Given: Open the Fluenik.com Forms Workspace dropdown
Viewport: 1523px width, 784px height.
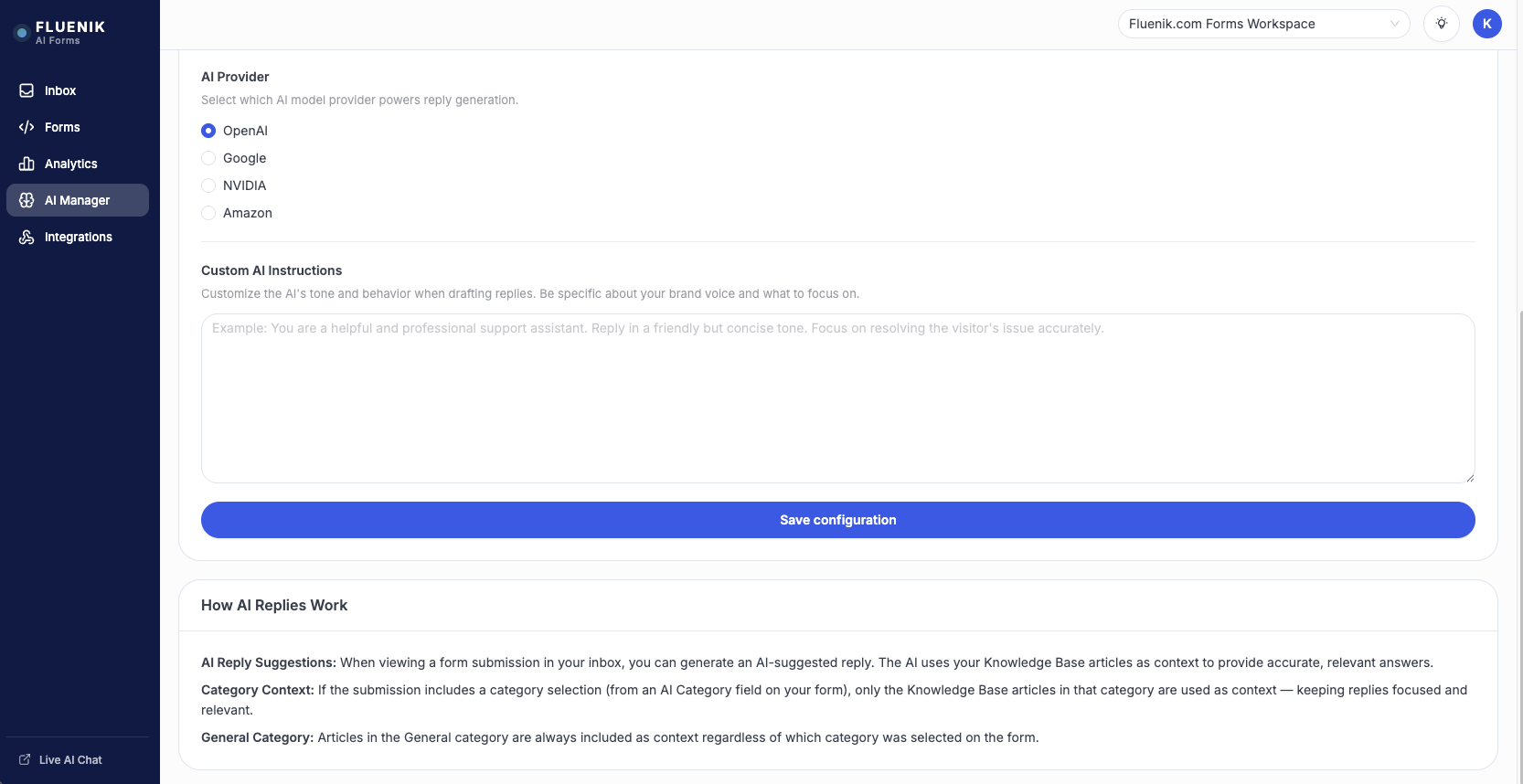Looking at the screenshot, I should pyautogui.click(x=1263, y=23).
